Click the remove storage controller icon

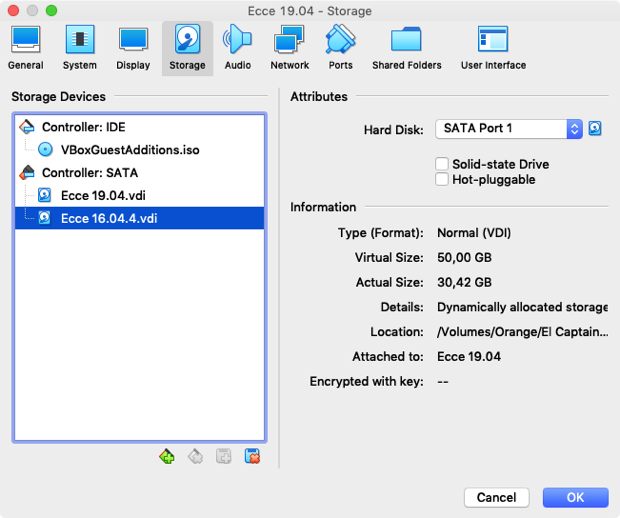(x=195, y=456)
